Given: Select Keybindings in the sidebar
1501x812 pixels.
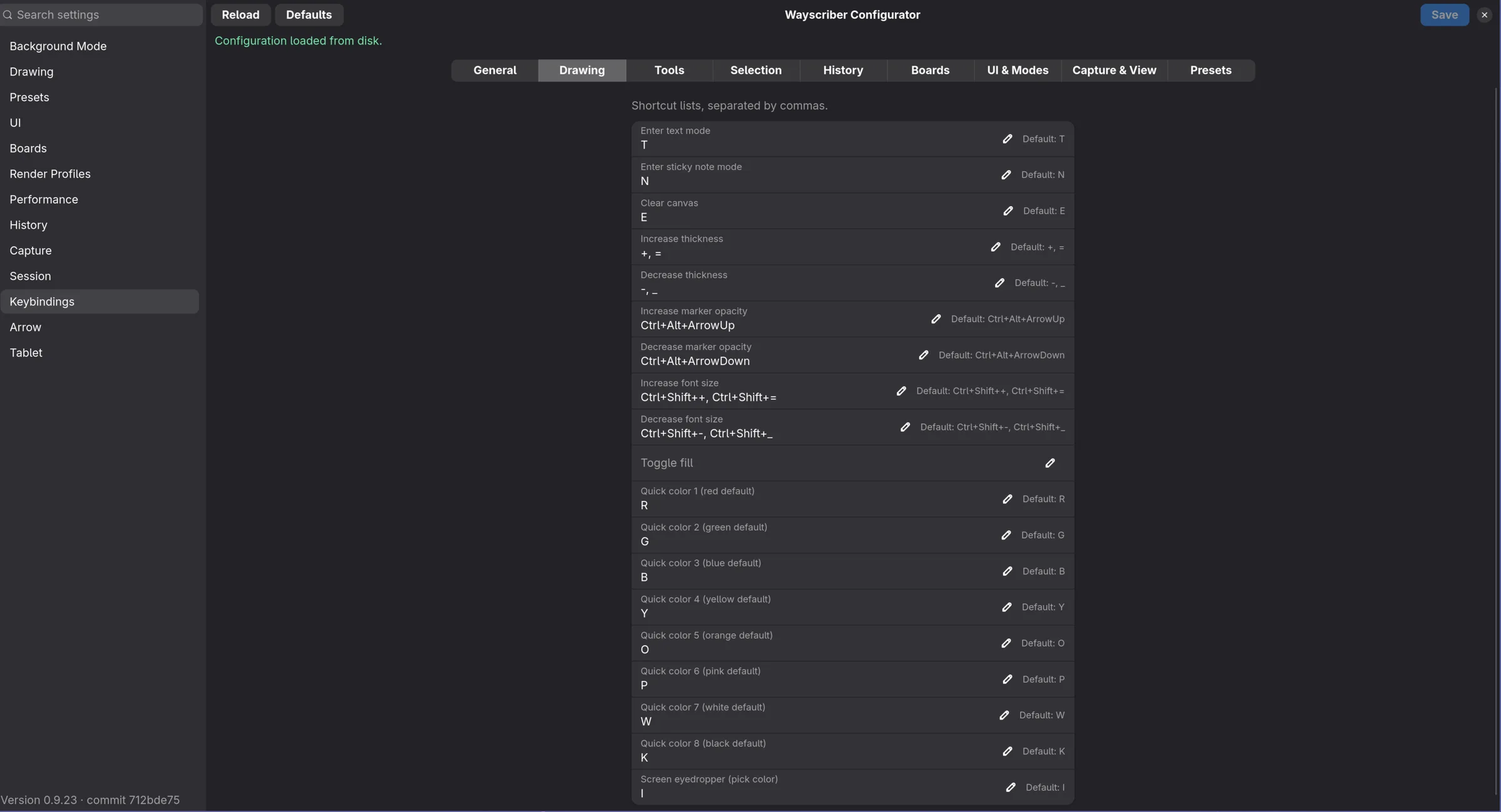Looking at the screenshot, I should tap(99, 302).
